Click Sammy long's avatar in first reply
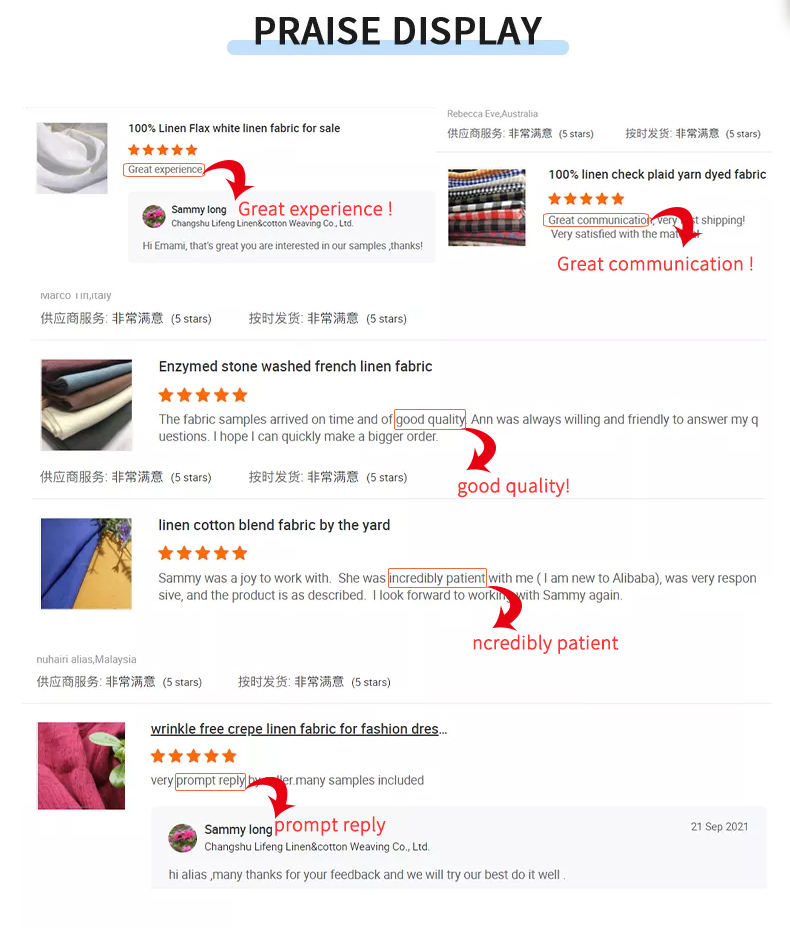The width and height of the screenshot is (790, 931). [x=154, y=216]
